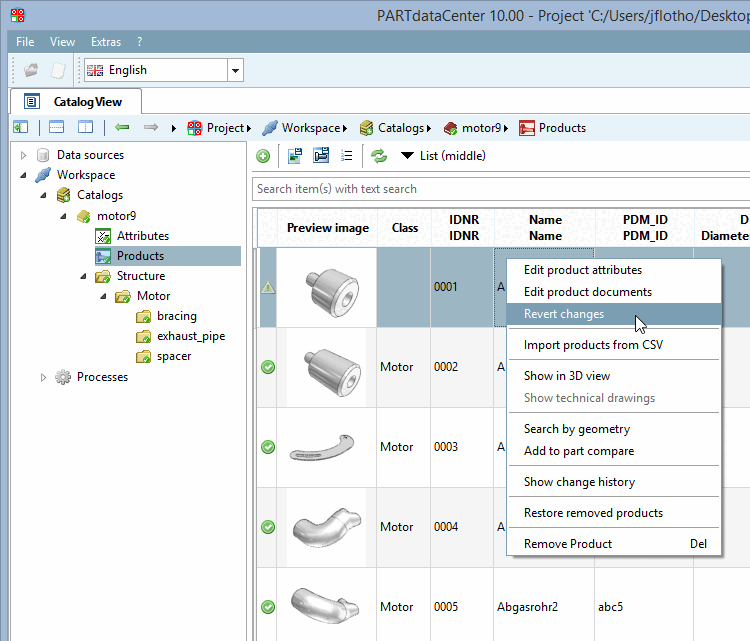Viewport: 750px width, 641px height.
Task: Open the Extras menu
Action: [106, 42]
